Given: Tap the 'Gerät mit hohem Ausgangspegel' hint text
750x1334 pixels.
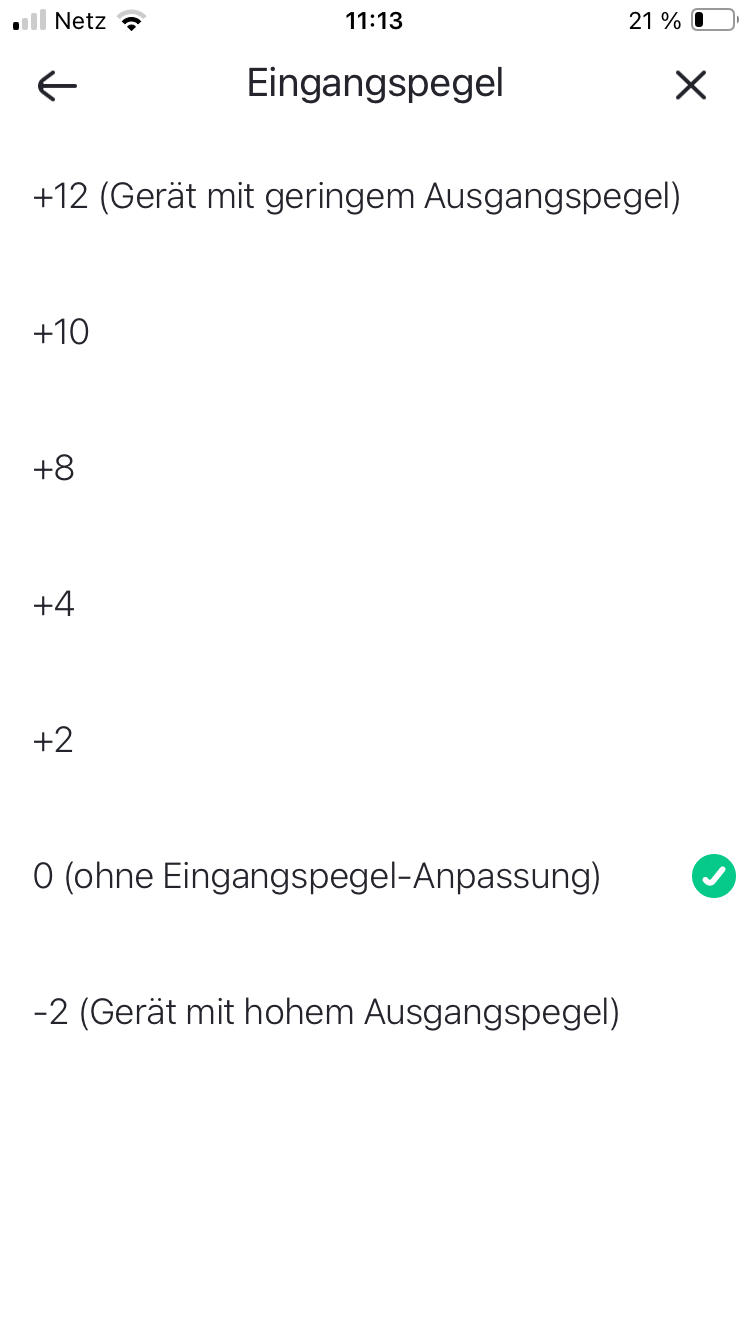Looking at the screenshot, I should [x=350, y=1013].
